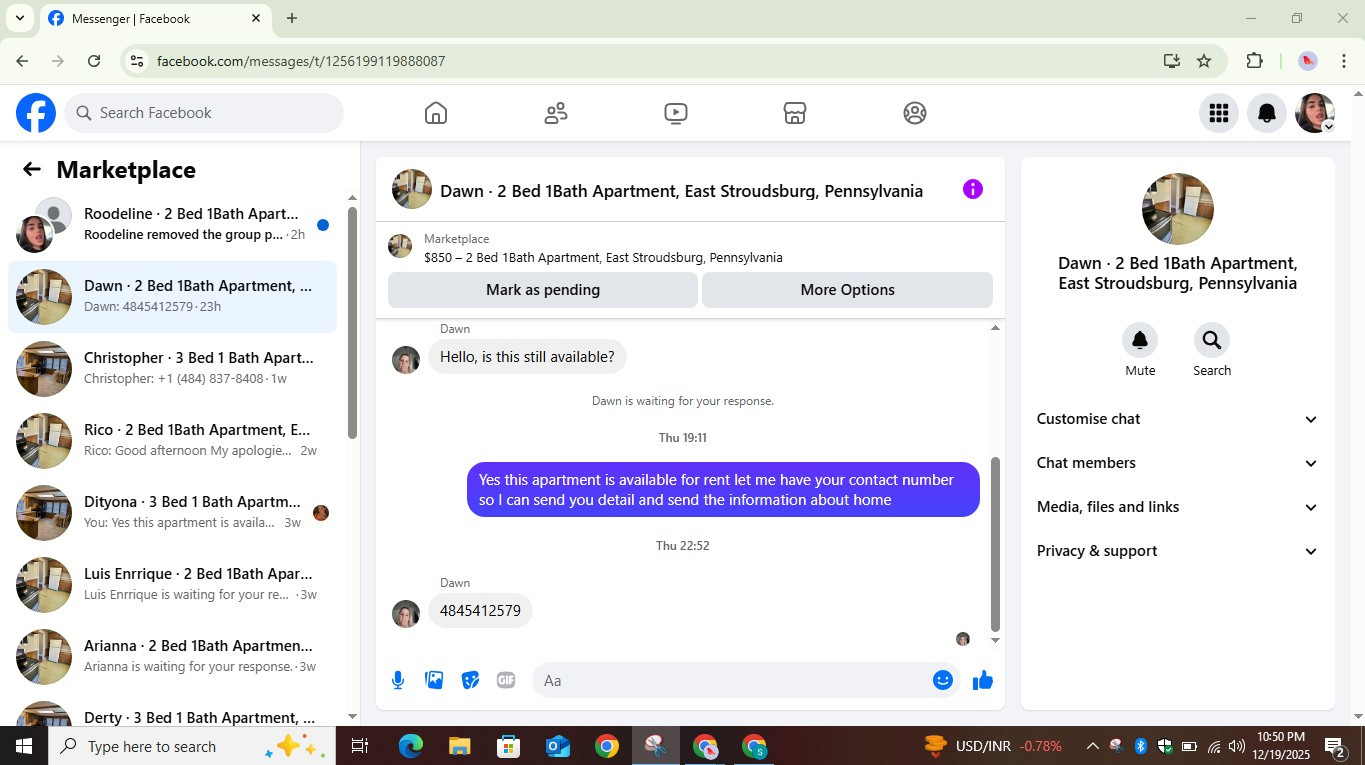Expand Privacy & support section
Viewport: 1365px width, 765px height.
click(x=1177, y=551)
